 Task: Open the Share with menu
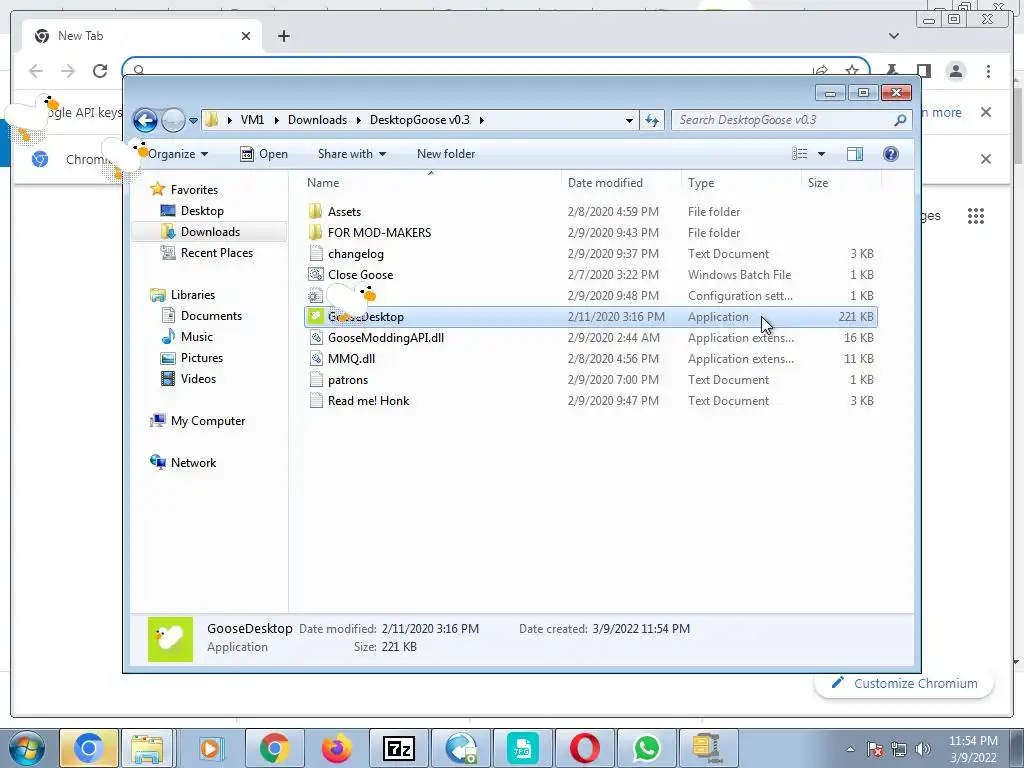(x=351, y=154)
